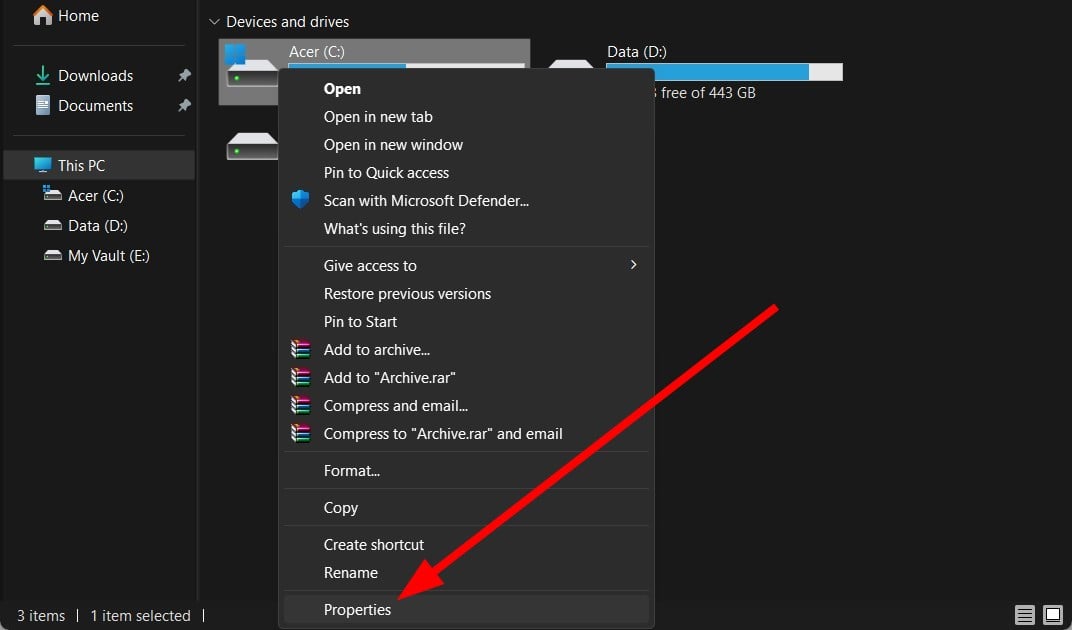Click the "3 items" status bar text

41,616
